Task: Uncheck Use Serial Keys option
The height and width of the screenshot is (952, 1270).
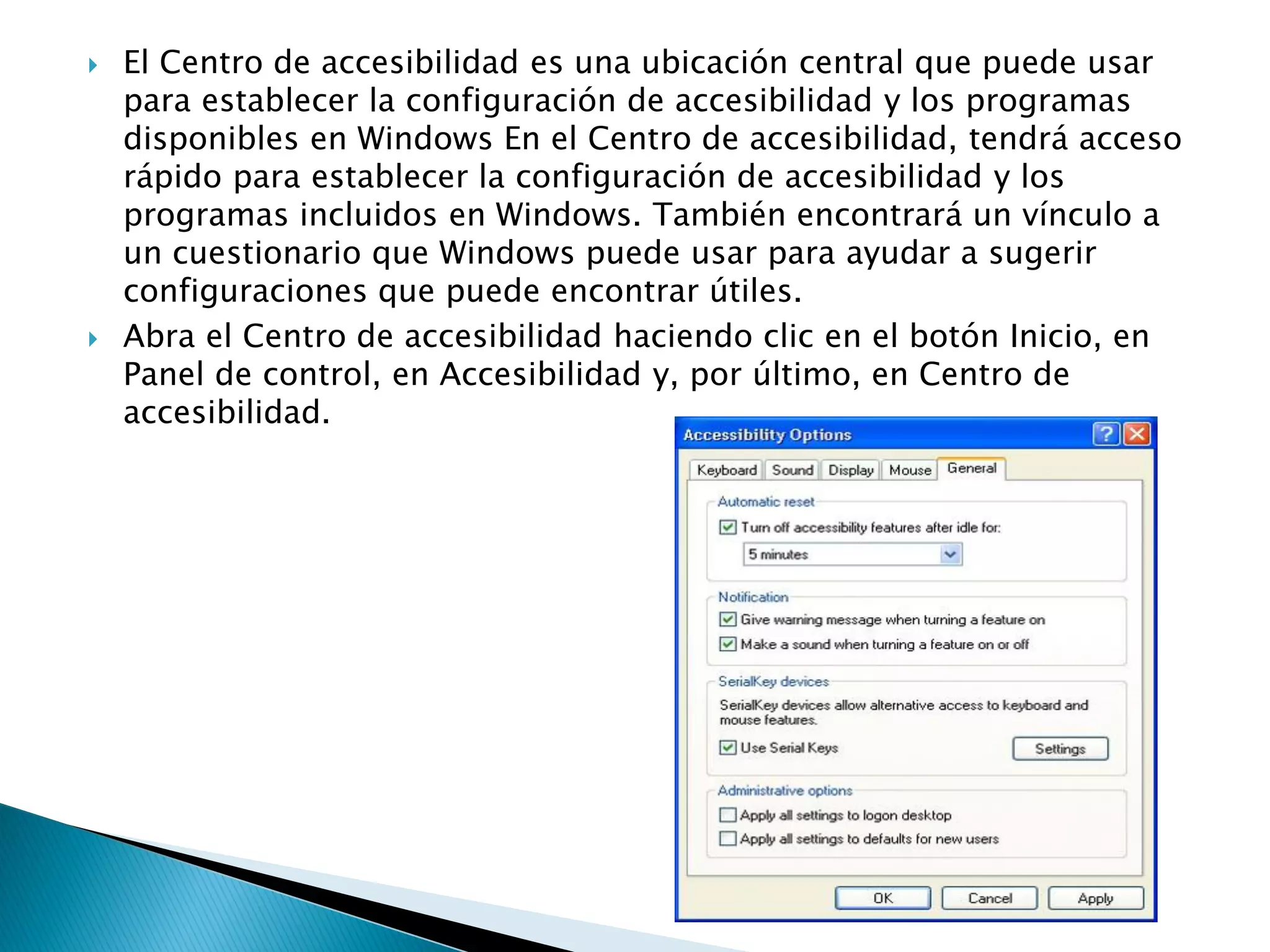Action: (727, 748)
